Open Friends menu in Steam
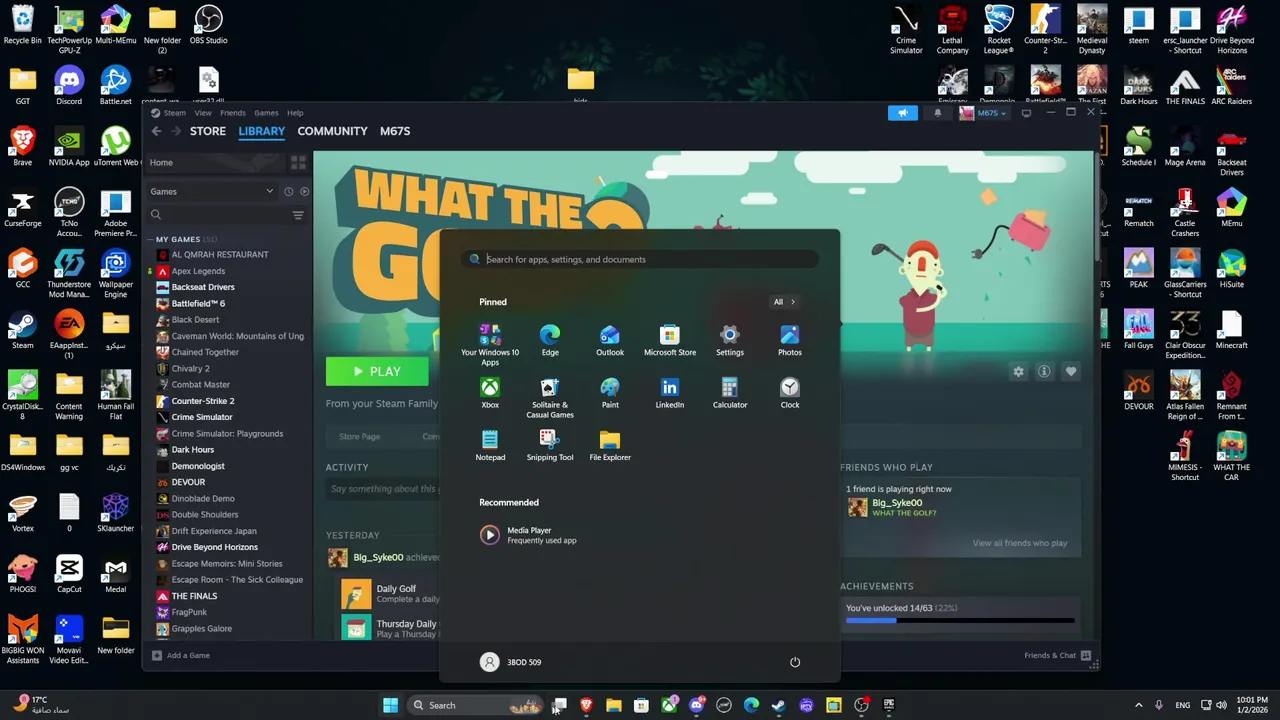 click(x=233, y=113)
